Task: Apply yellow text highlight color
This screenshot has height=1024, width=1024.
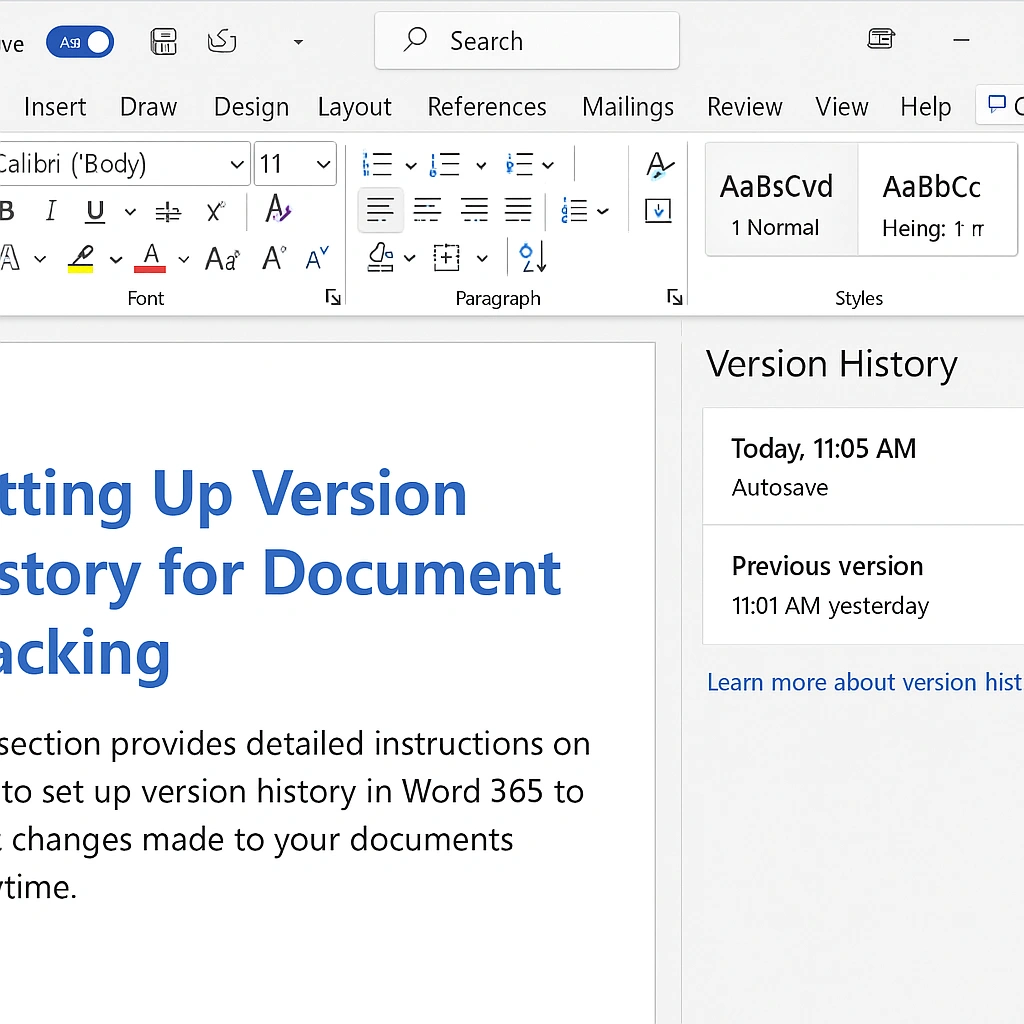Action: click(x=81, y=259)
